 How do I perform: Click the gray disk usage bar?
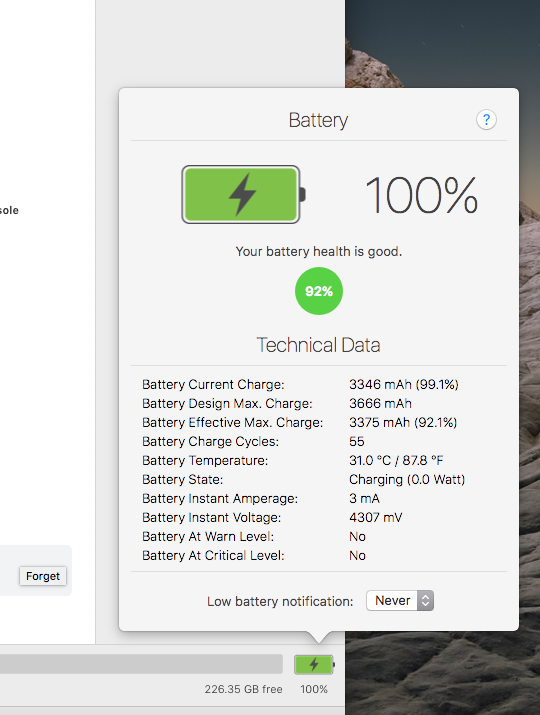tap(141, 664)
